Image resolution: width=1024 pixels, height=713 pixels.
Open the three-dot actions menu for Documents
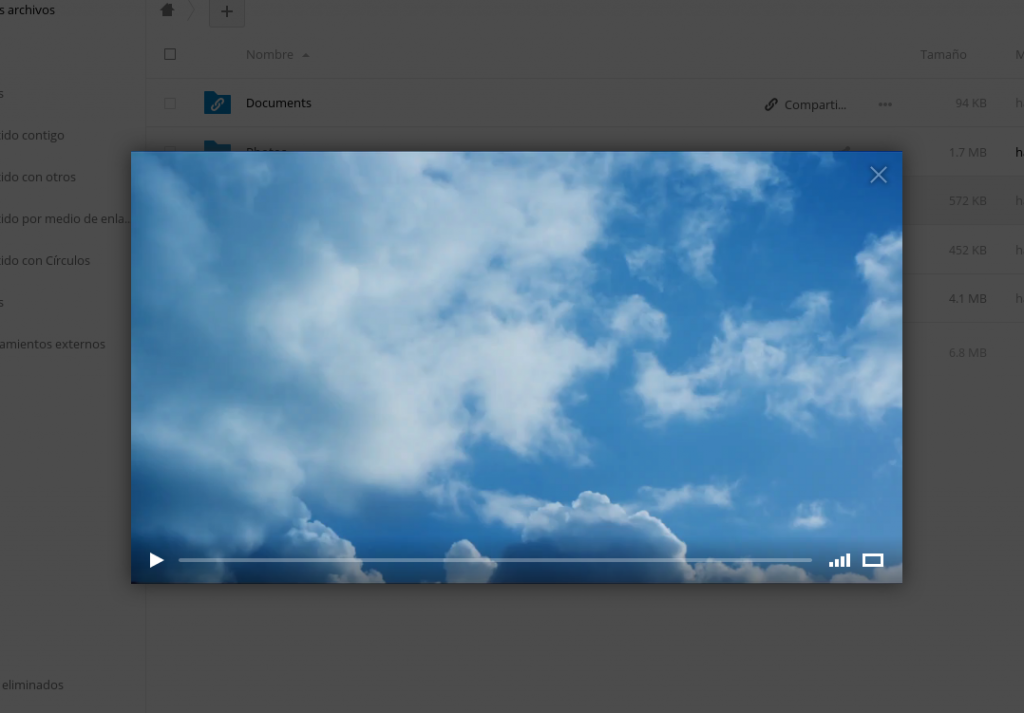tap(884, 103)
